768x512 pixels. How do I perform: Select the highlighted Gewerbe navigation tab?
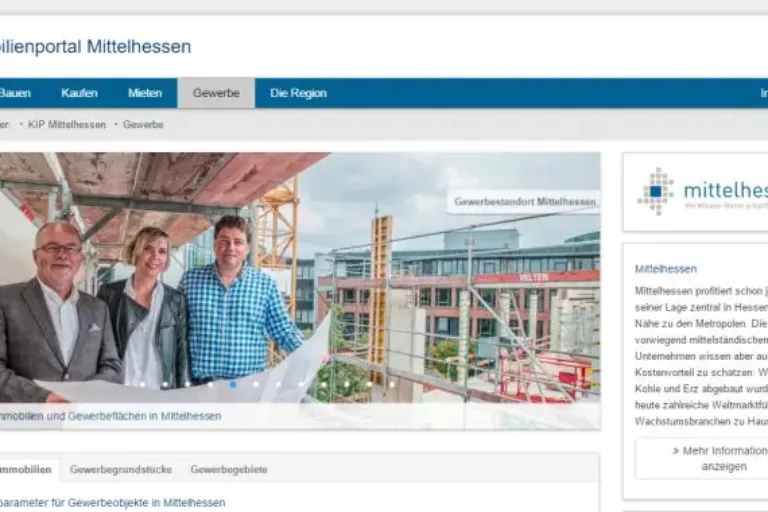[x=216, y=93]
